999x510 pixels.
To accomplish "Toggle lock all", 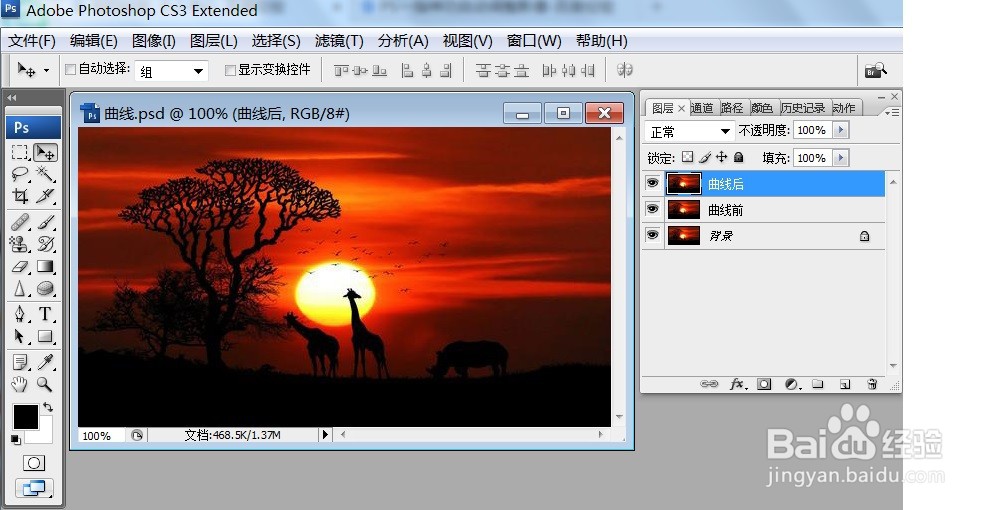I will [738, 157].
